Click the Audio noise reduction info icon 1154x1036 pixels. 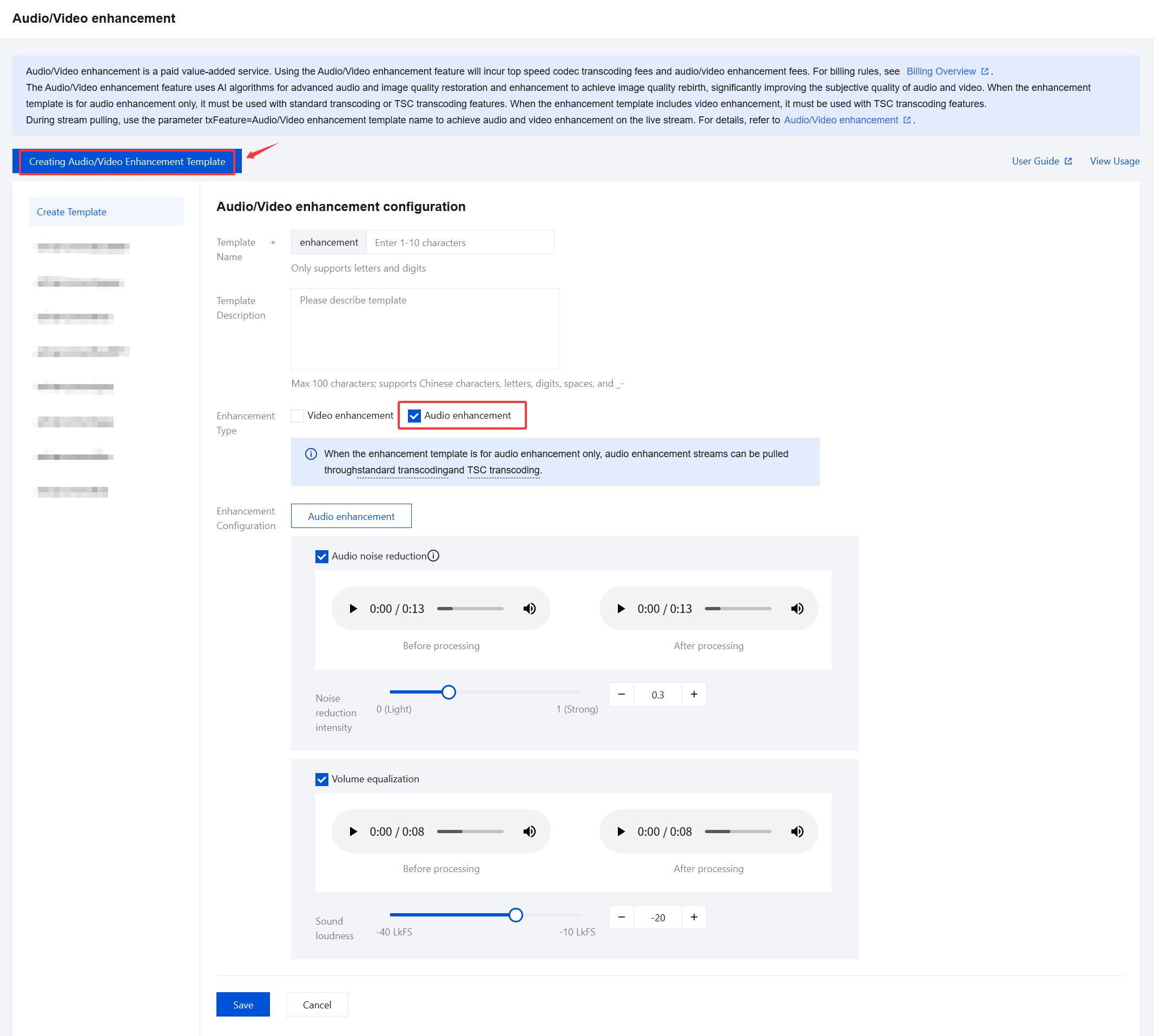[x=433, y=556]
